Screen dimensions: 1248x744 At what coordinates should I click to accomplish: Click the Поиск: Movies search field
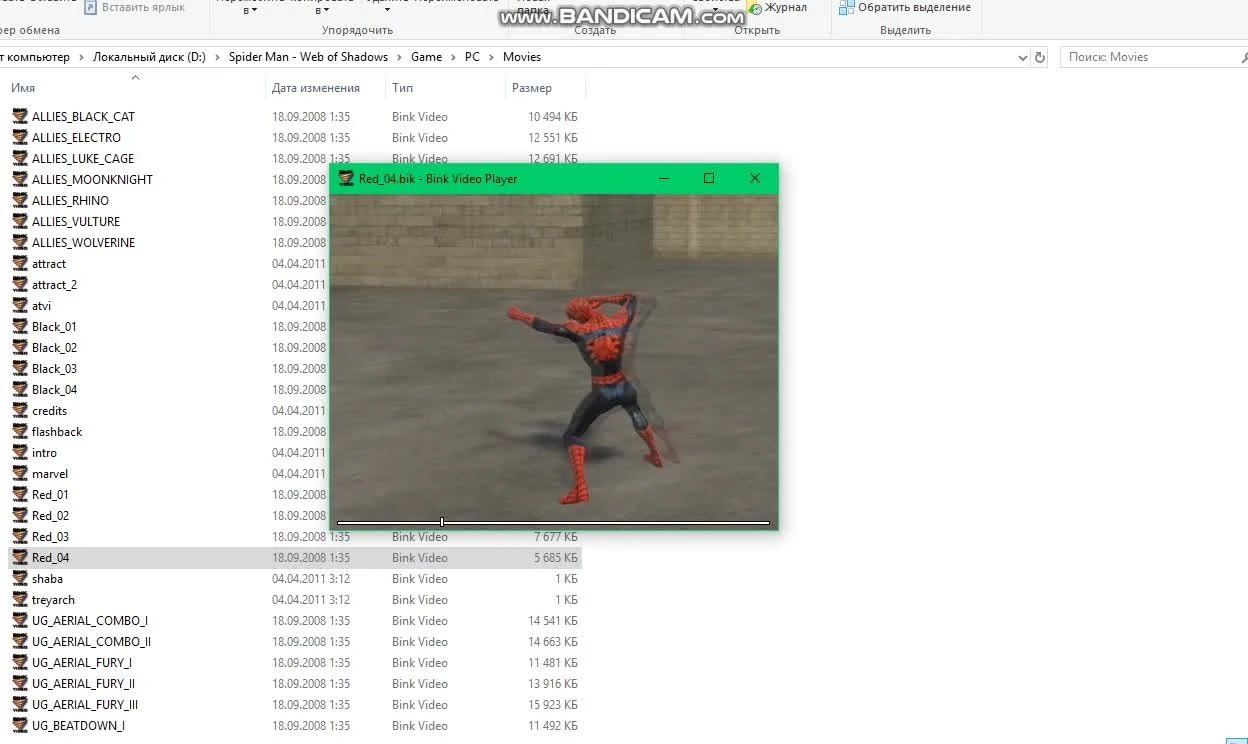(1150, 57)
